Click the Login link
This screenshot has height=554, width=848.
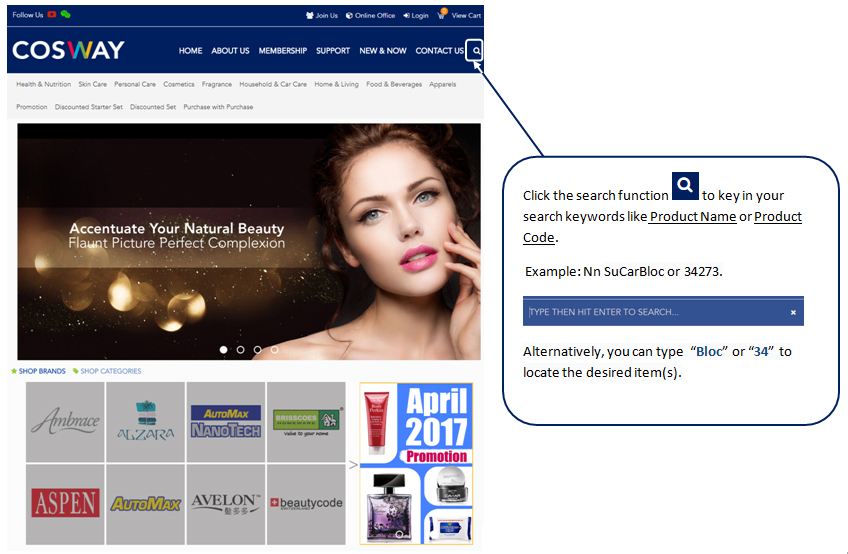[x=416, y=16]
